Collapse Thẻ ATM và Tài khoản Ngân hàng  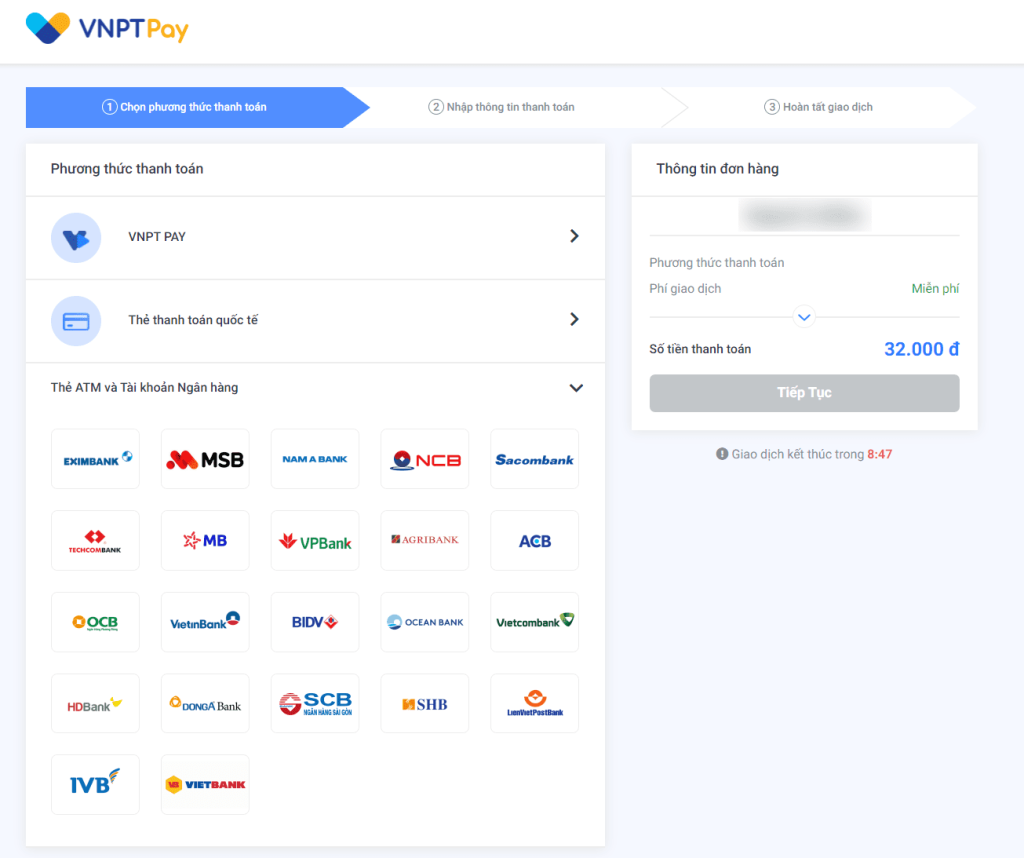[575, 388]
